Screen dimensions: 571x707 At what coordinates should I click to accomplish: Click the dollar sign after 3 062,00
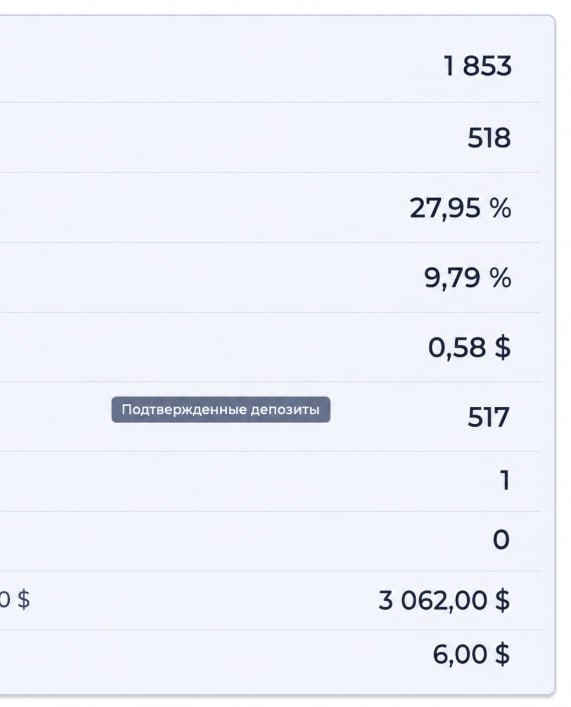(502, 600)
